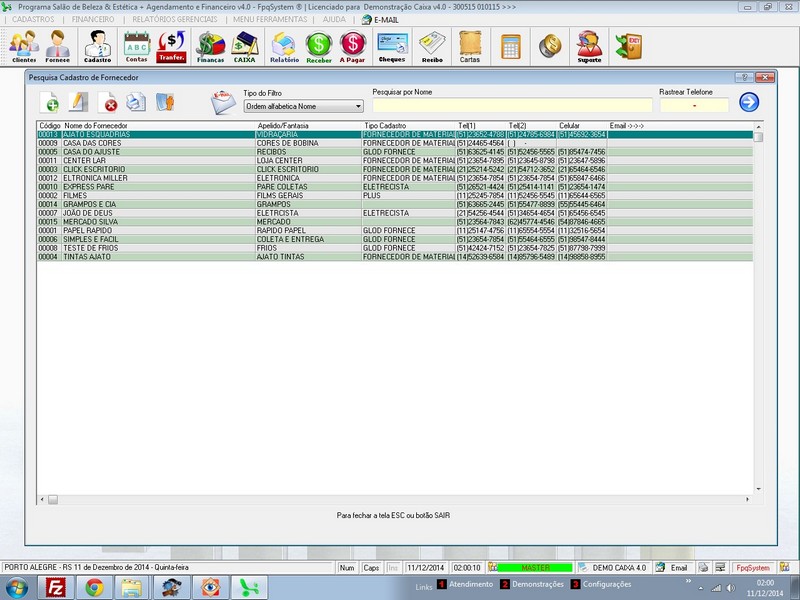
Task: Open the Suporte support icon
Action: click(589, 46)
